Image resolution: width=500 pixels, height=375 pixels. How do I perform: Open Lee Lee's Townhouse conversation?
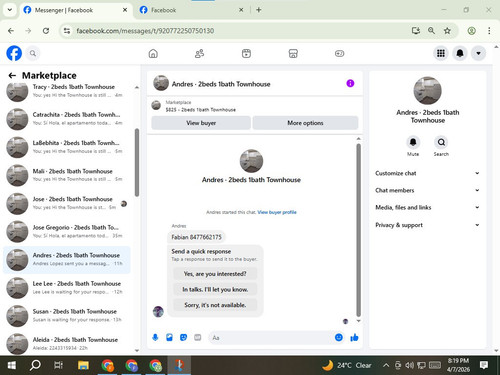pos(67,288)
